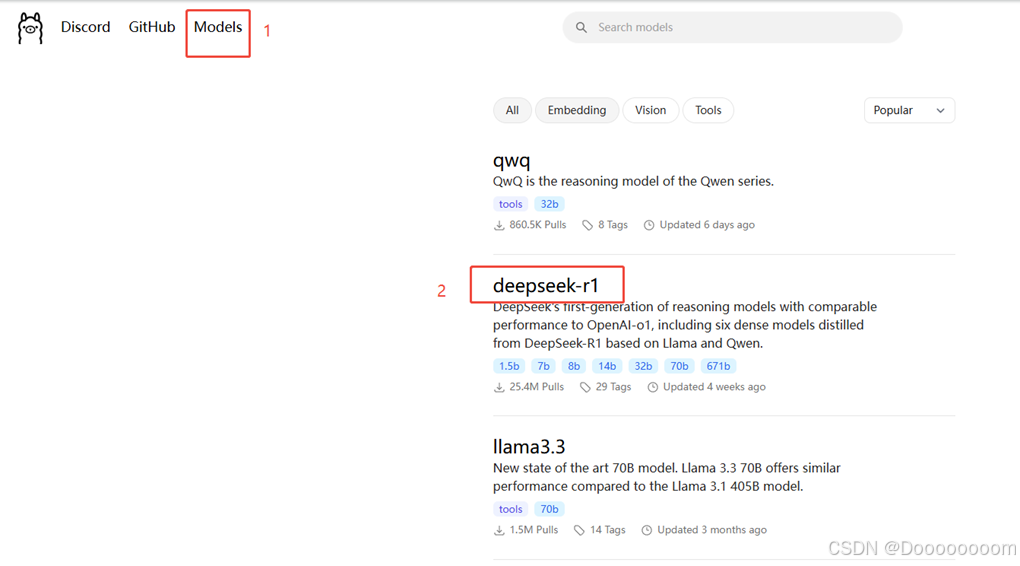
Task: Click the 671b tag under deepseek-r1
Action: 718,366
